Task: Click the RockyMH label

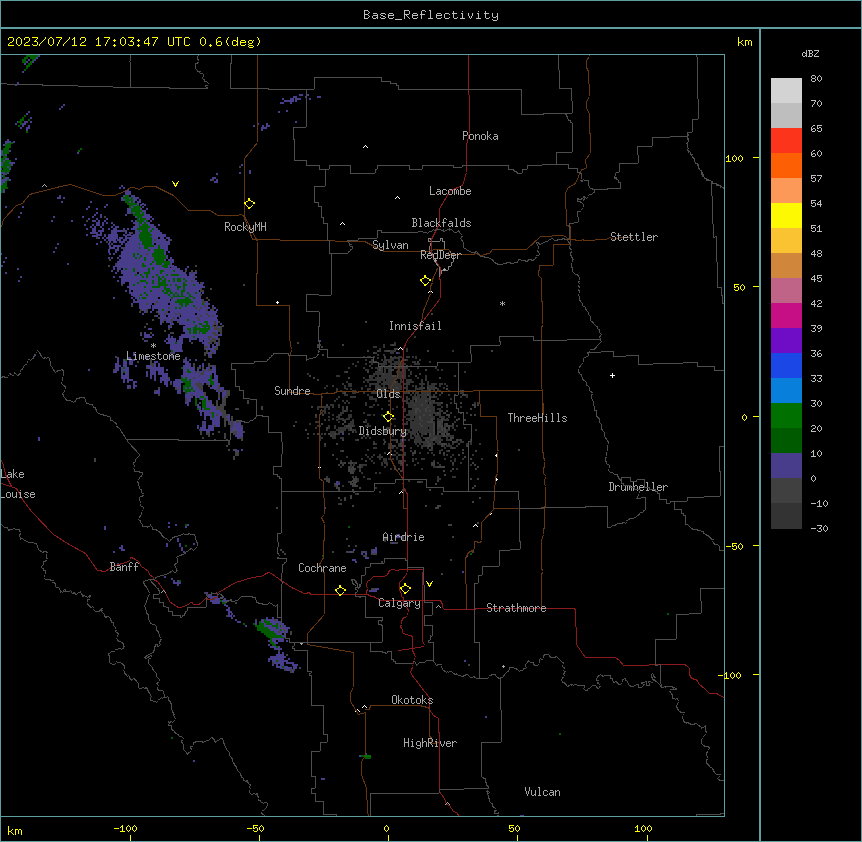Action: [245, 227]
